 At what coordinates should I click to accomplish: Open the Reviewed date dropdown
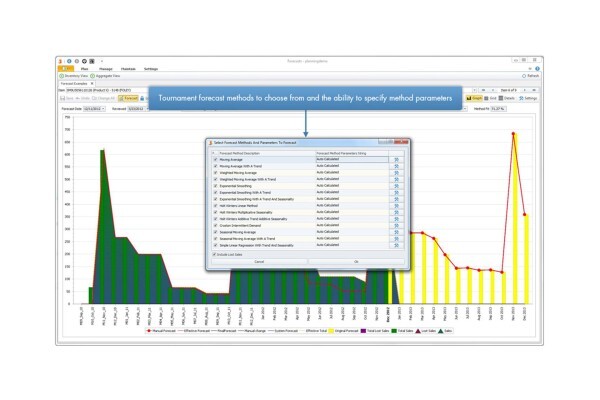(x=147, y=109)
